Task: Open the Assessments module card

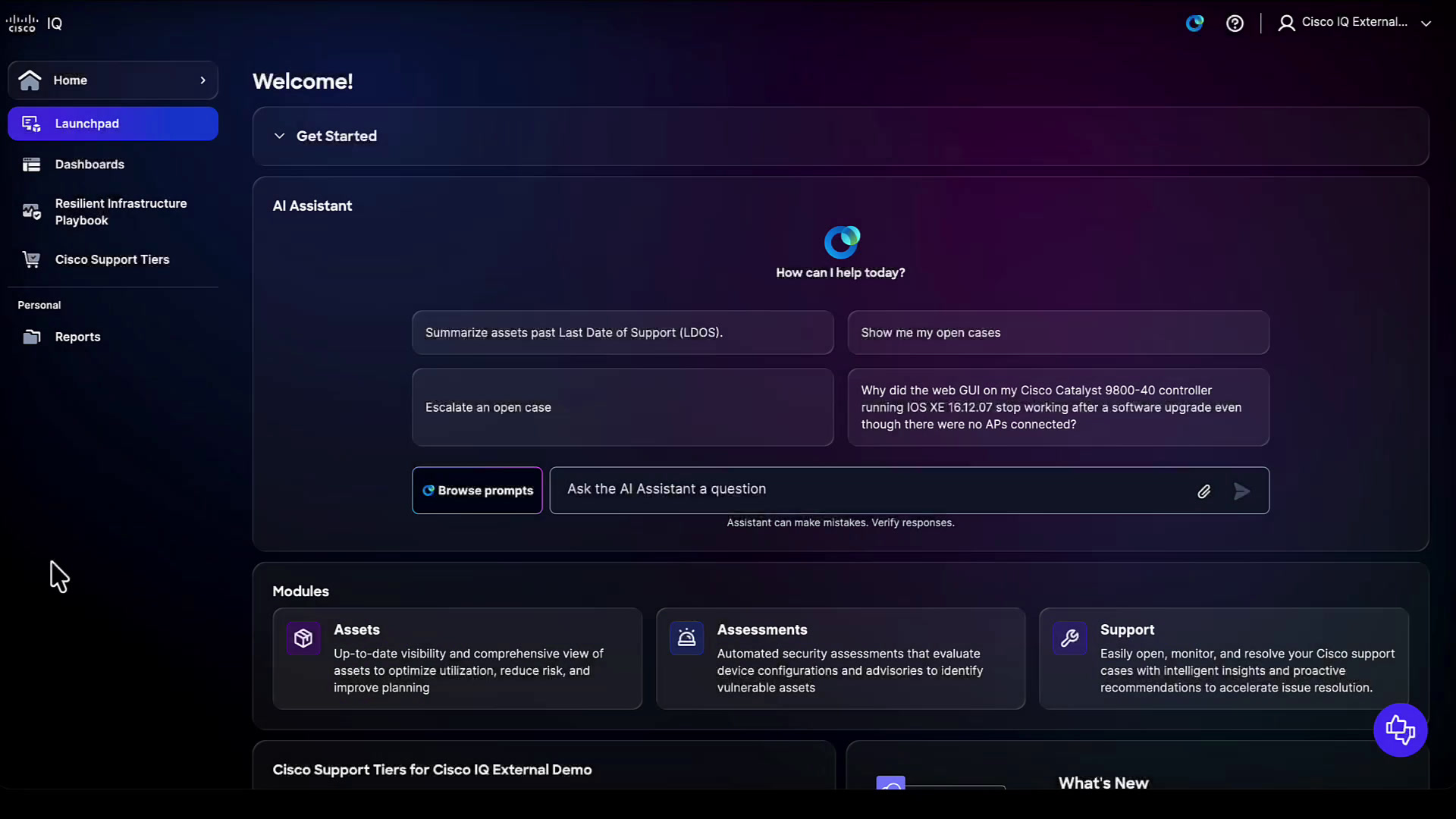Action: pyautogui.click(x=840, y=658)
